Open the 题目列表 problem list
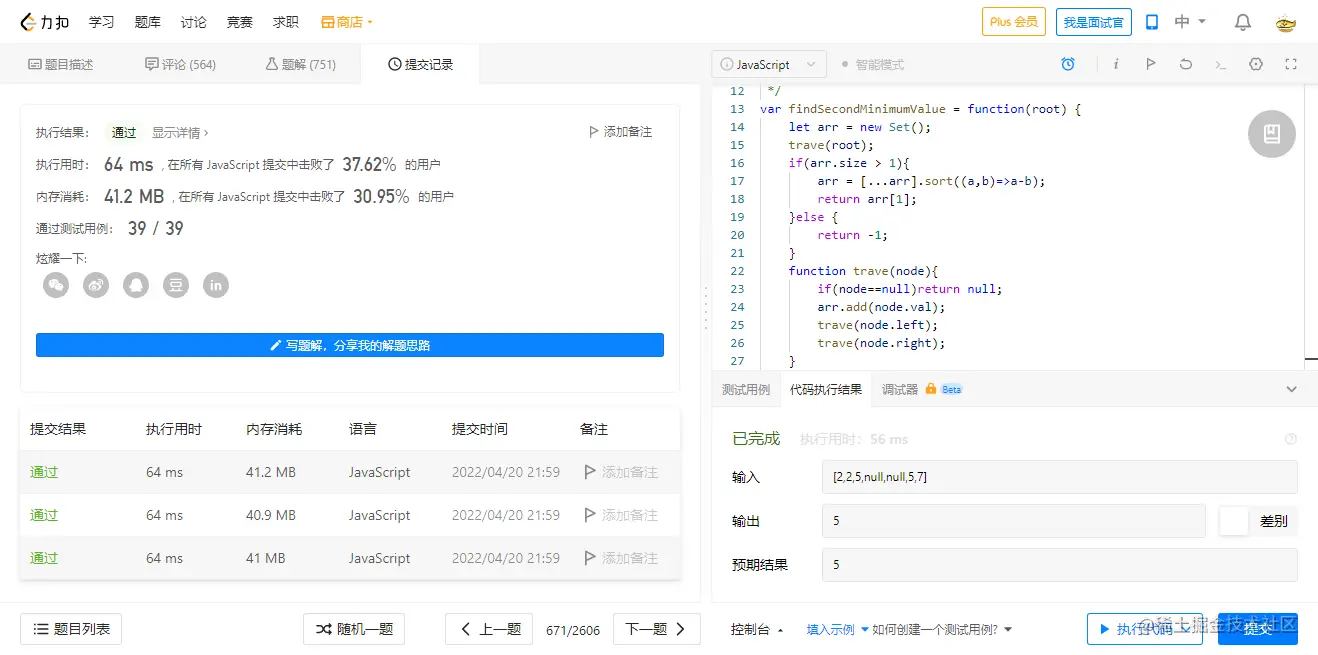This screenshot has height=655, width=1318. tap(71, 629)
